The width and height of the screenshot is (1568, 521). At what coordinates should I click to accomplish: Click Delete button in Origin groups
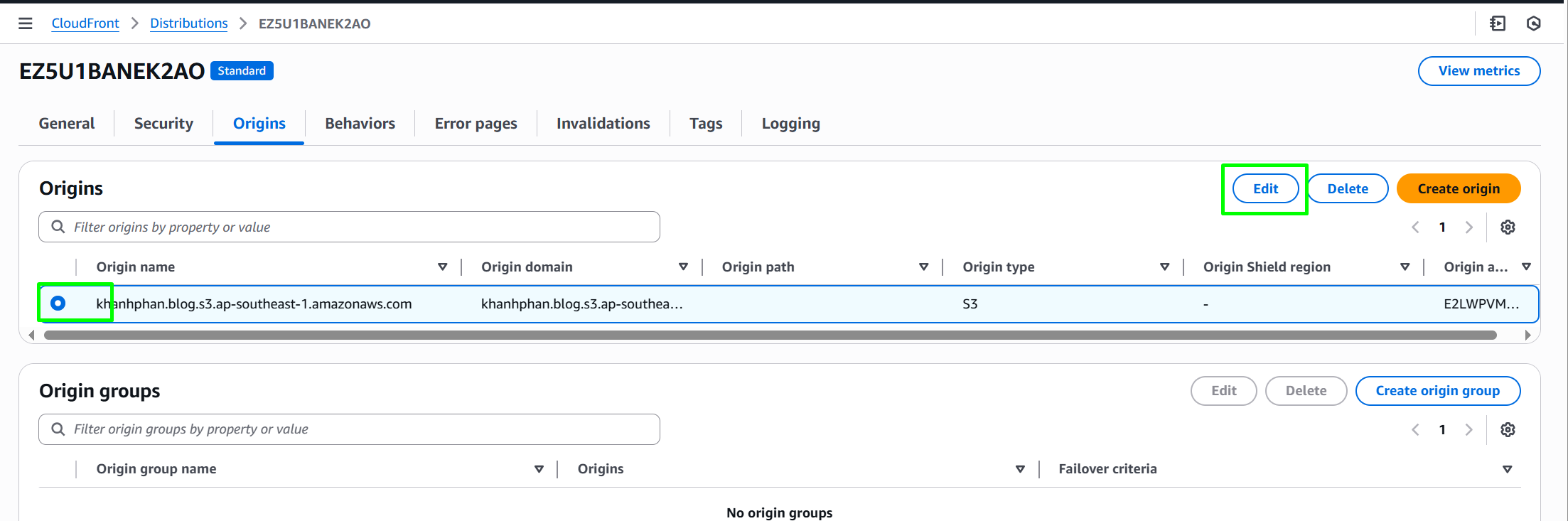pyautogui.click(x=1306, y=391)
